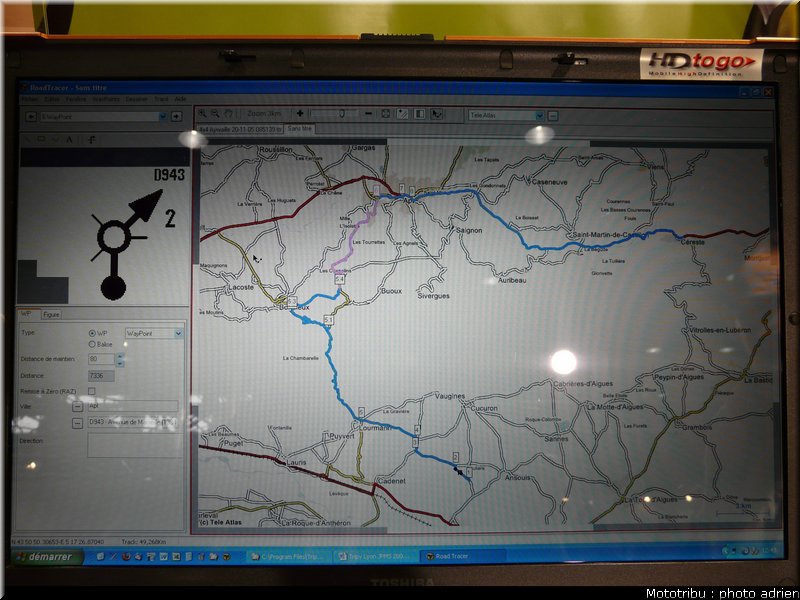The width and height of the screenshot is (800, 600).
Task: Switch to the Sans titre map tab
Action: click(x=299, y=129)
